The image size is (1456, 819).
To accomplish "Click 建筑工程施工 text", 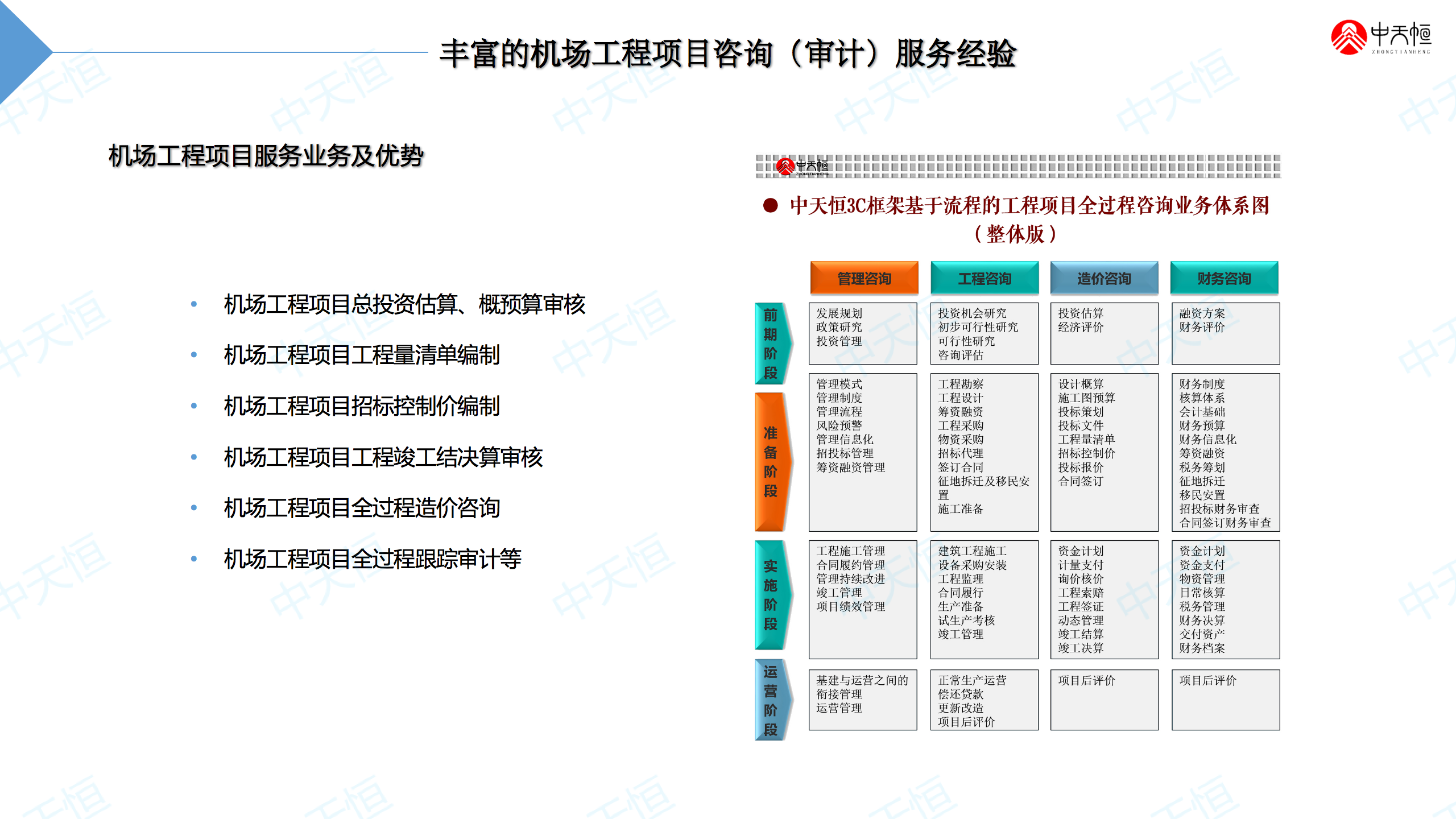I will [x=972, y=551].
